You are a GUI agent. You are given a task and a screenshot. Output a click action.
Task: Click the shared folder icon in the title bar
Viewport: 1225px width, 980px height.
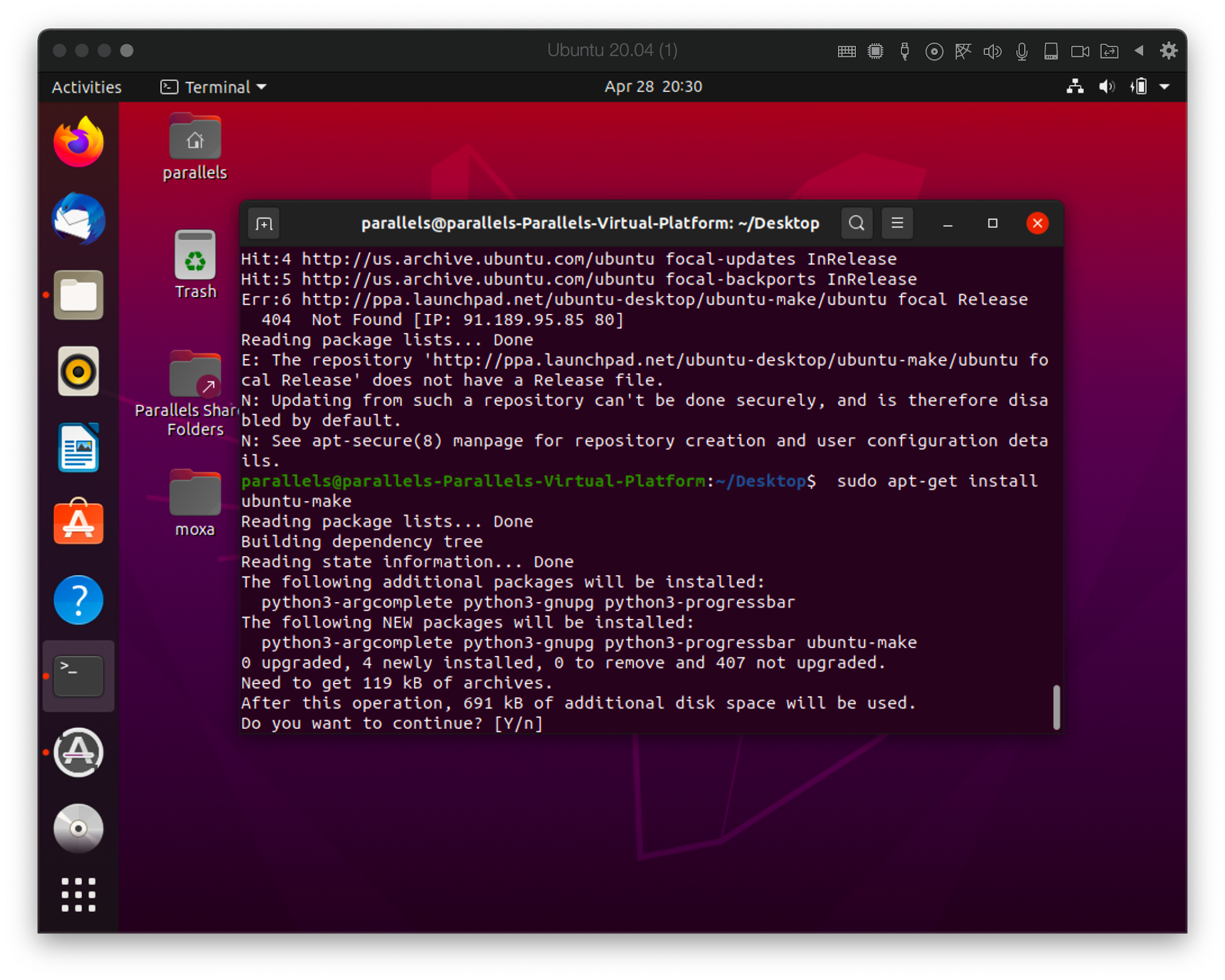pyautogui.click(x=1110, y=51)
